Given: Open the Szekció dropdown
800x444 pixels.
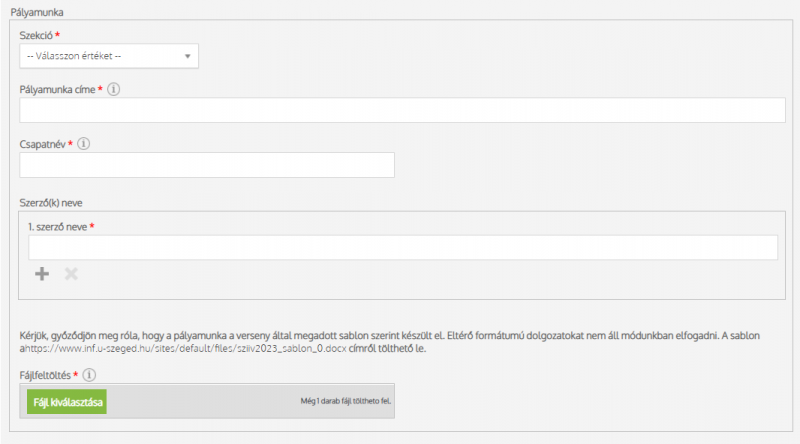Looking at the screenshot, I should tap(108, 56).
